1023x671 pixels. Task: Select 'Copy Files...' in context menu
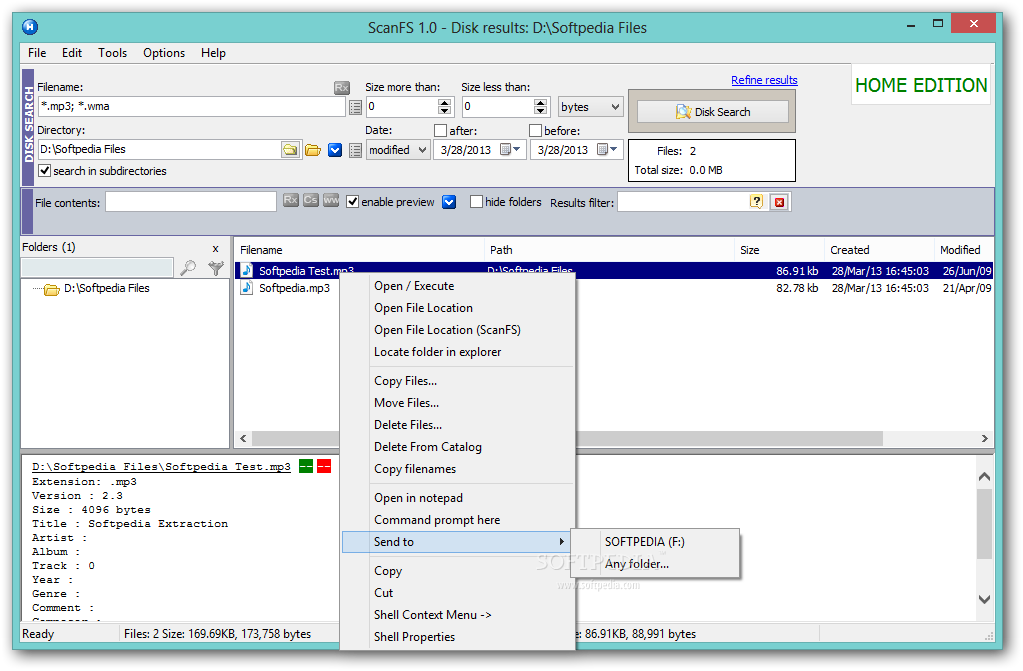pos(457,381)
